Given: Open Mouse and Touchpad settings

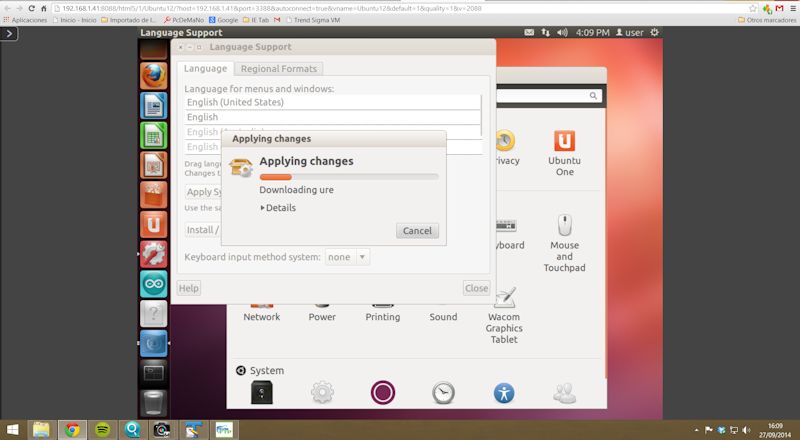Looking at the screenshot, I should pos(564,243).
